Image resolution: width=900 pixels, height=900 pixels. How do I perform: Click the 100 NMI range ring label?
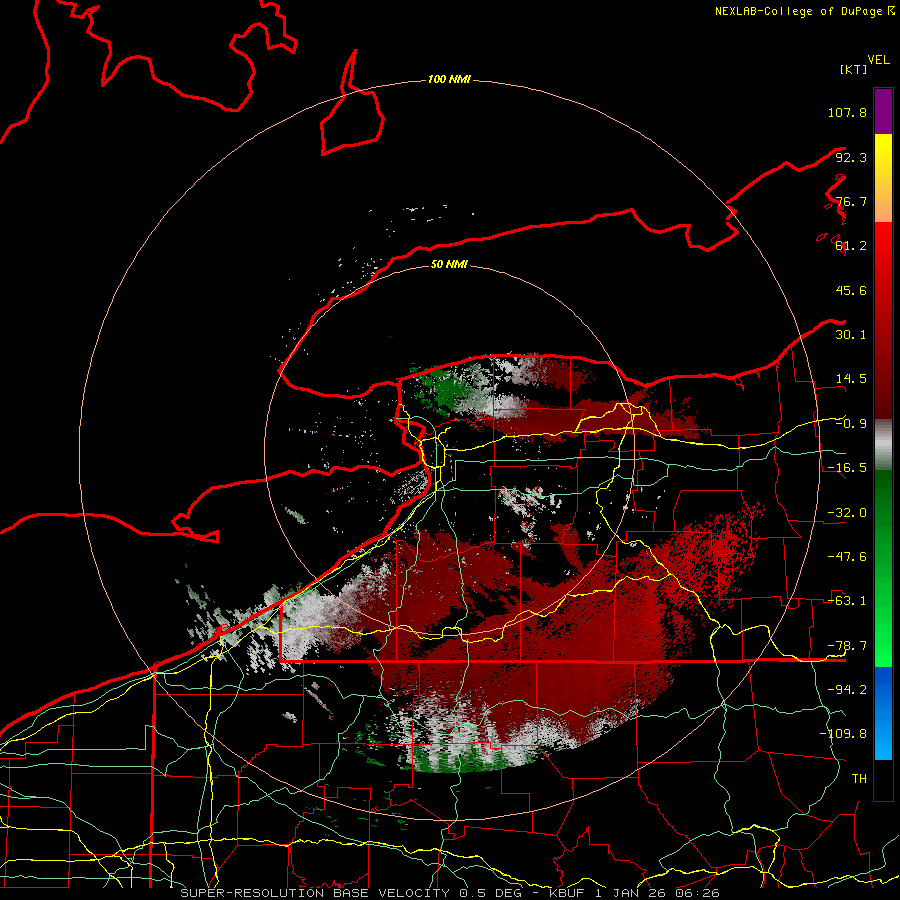449,79
